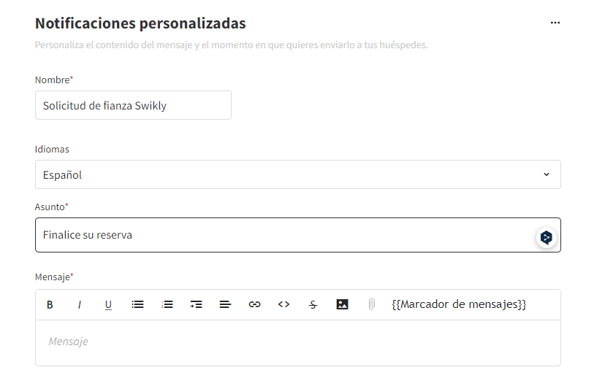Click into the Mensaje text area
The width and height of the screenshot is (605, 378).
click(x=298, y=343)
